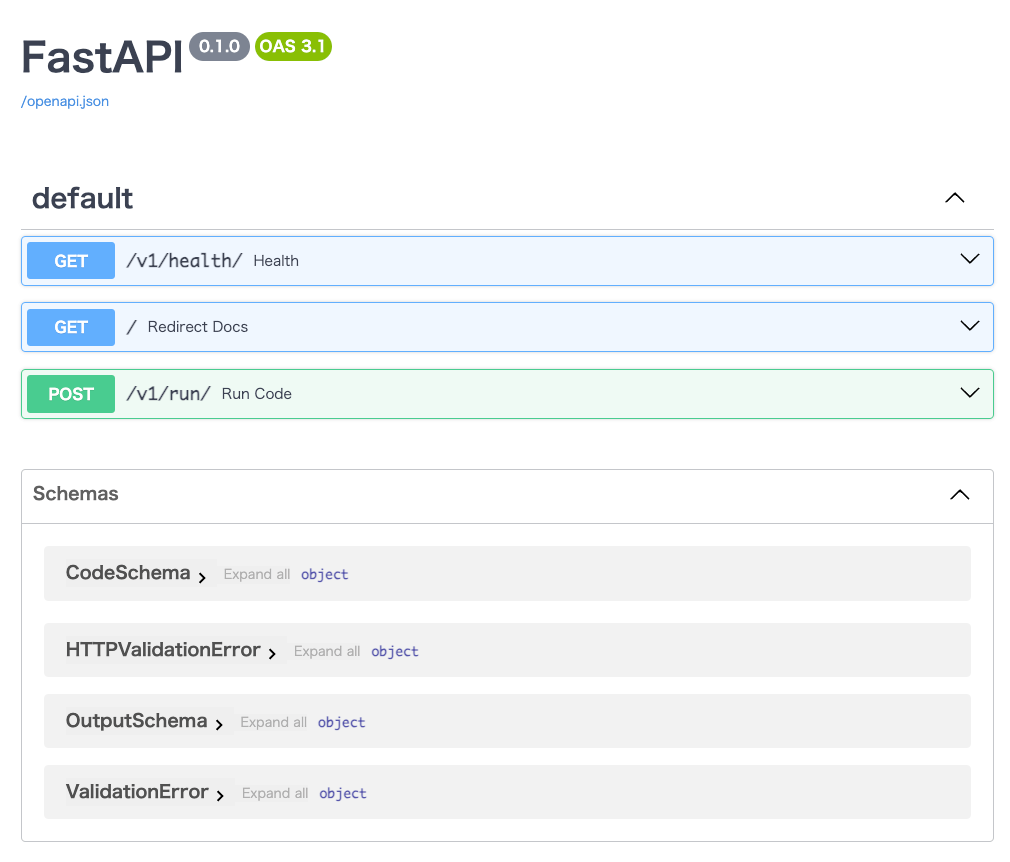The image size is (1010, 862).
Task: Click the Schemas section heading
Action: 76,493
